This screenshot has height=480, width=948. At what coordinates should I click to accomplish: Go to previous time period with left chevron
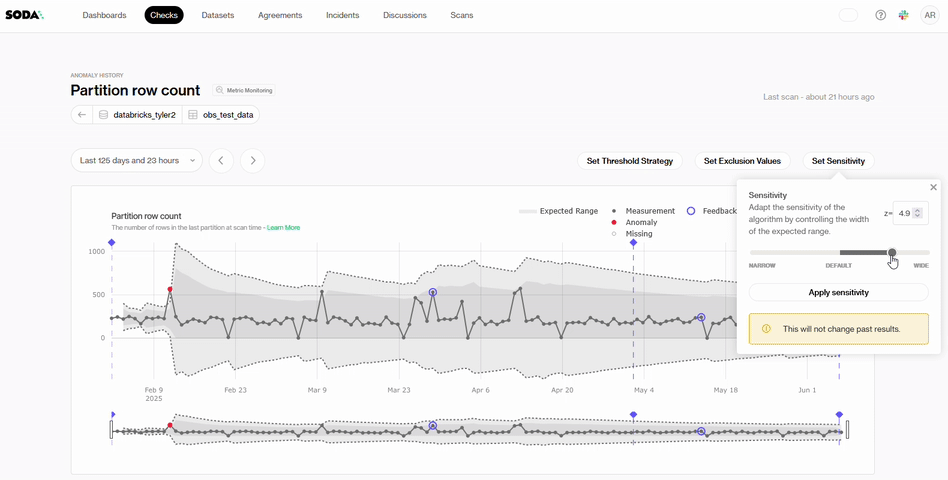(x=222, y=160)
